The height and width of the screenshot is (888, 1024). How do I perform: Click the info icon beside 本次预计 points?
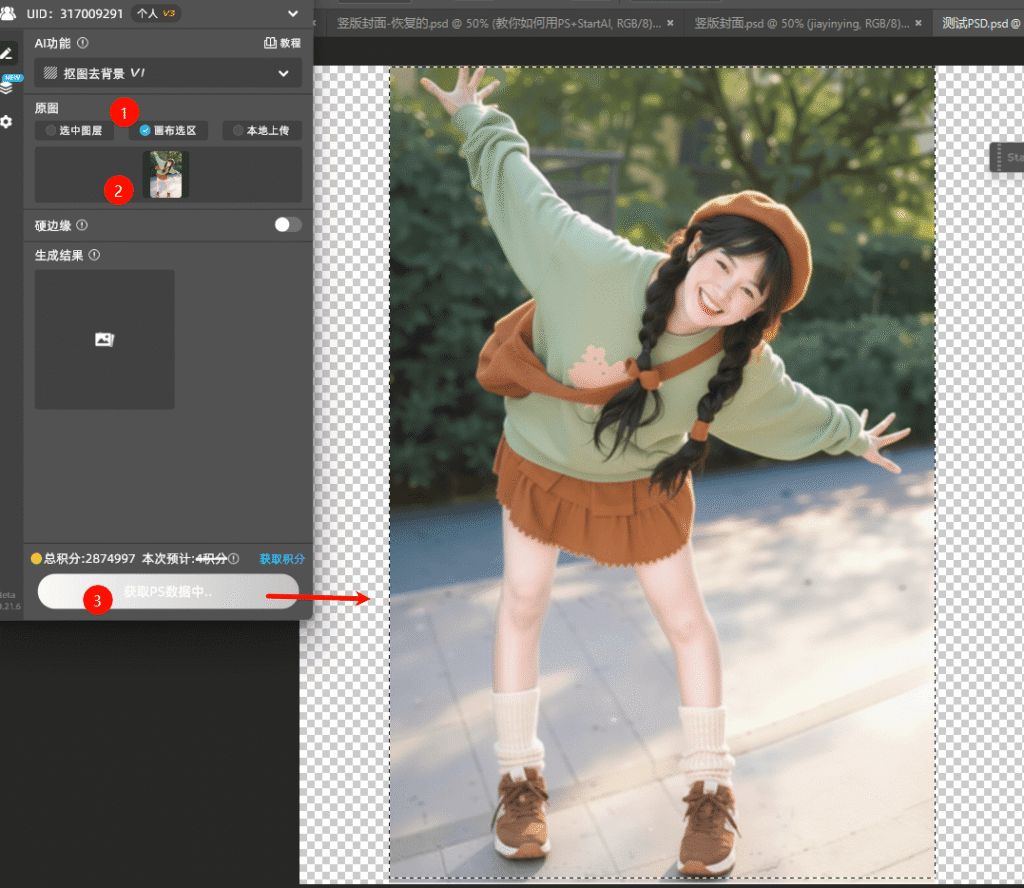[x=234, y=559]
